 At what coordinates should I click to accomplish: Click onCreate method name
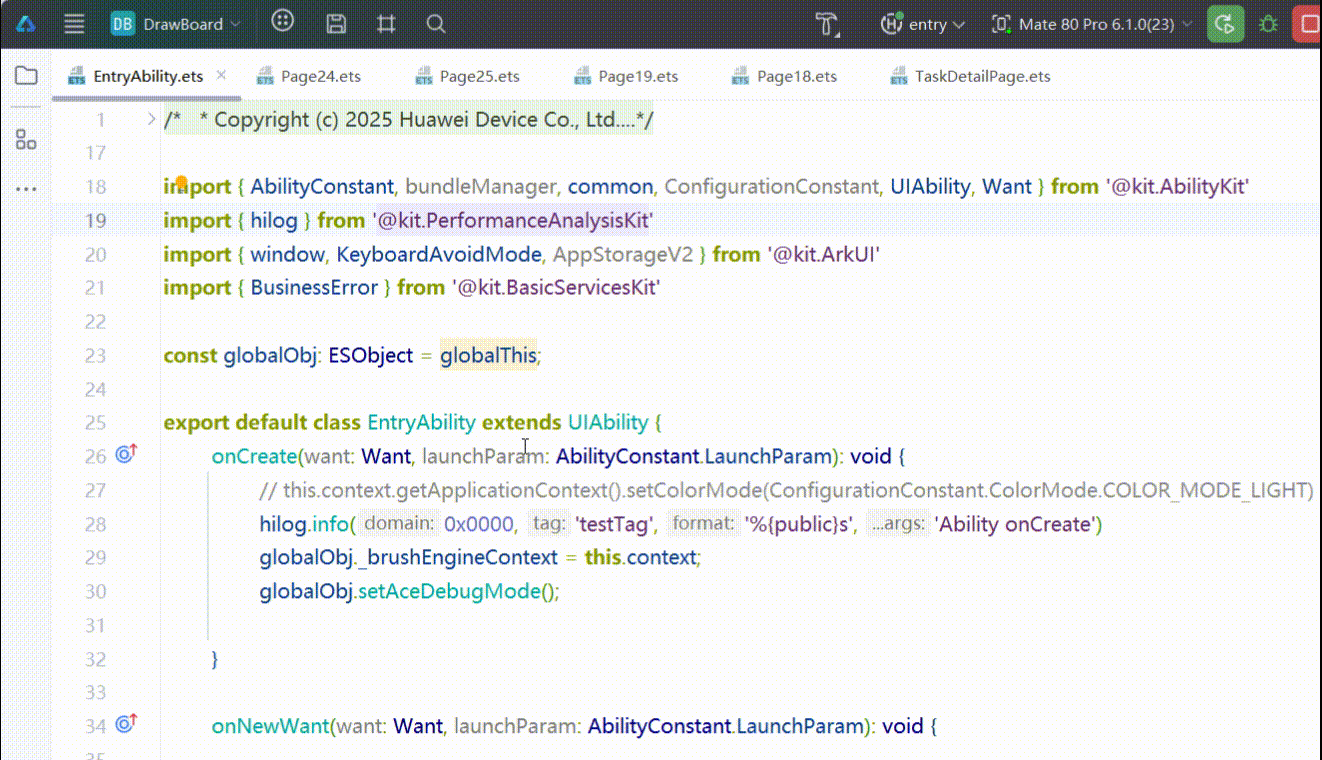click(x=254, y=456)
